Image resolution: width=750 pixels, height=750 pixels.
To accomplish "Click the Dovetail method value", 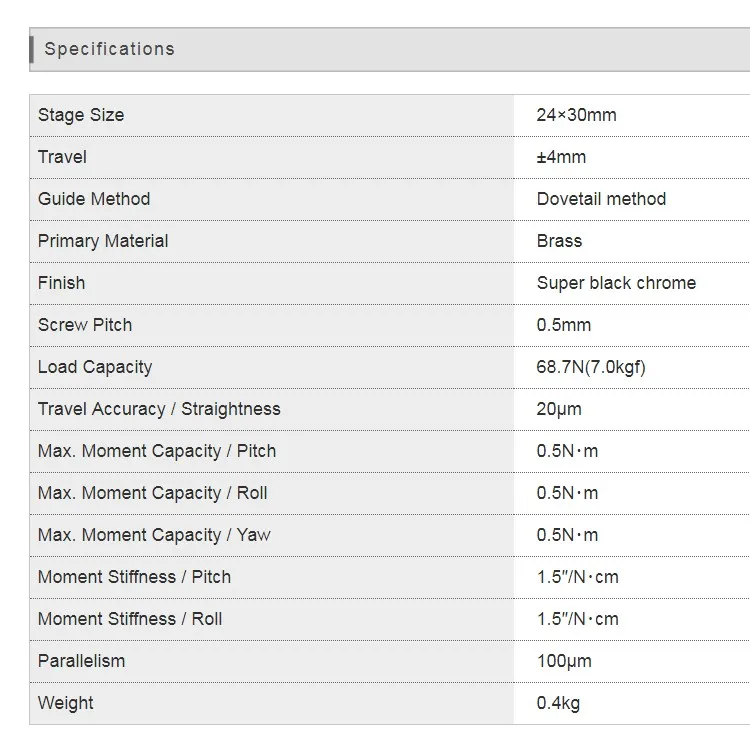I will pyautogui.click(x=601, y=199).
